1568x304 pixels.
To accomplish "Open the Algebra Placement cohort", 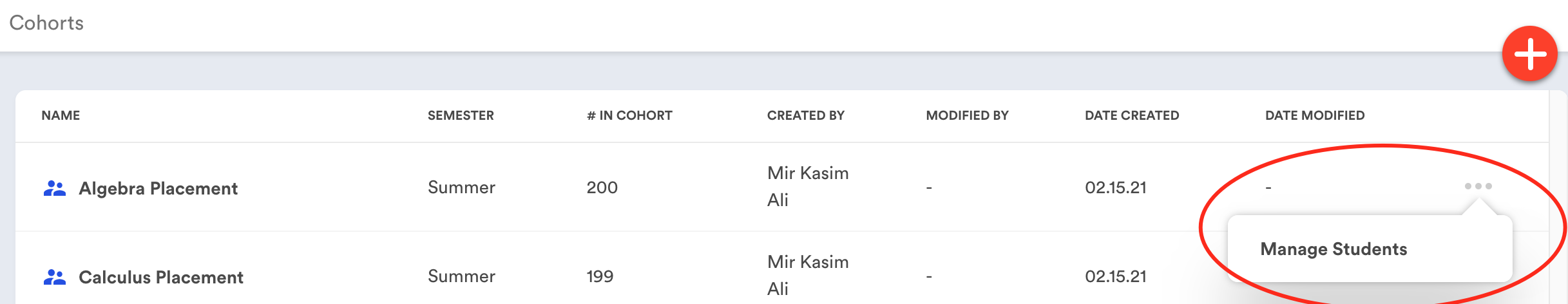I will click(158, 188).
